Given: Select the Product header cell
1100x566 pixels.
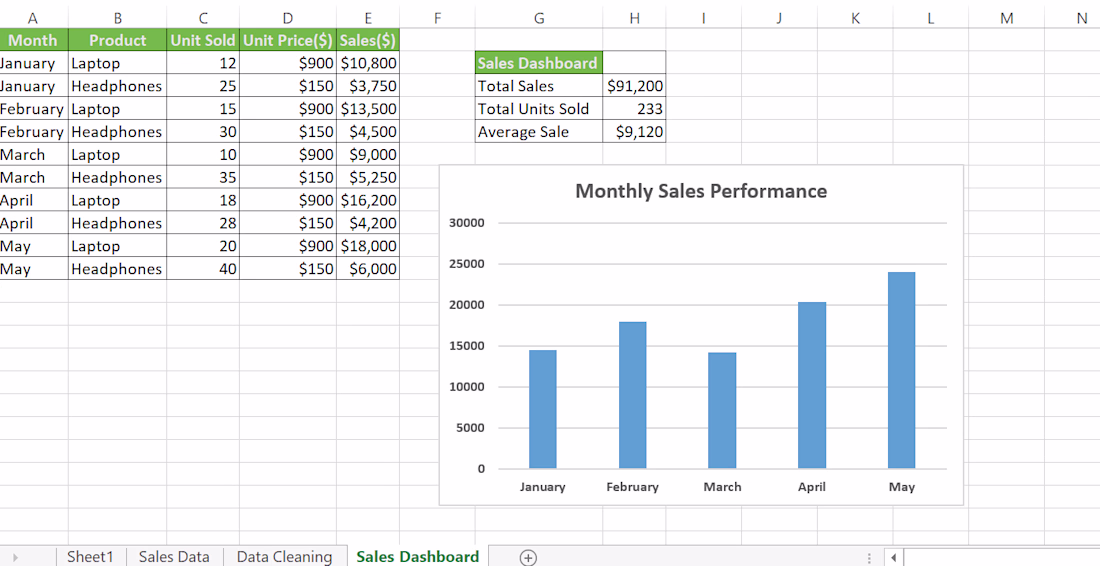Looking at the screenshot, I should pos(117,40).
